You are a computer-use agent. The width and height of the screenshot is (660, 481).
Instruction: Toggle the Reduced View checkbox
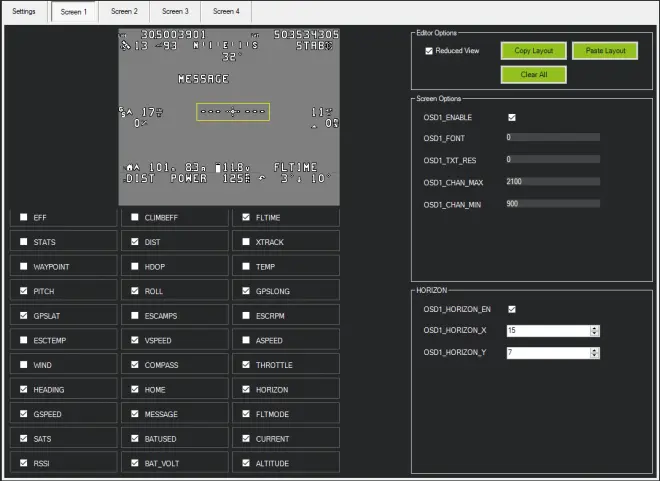pos(429,51)
